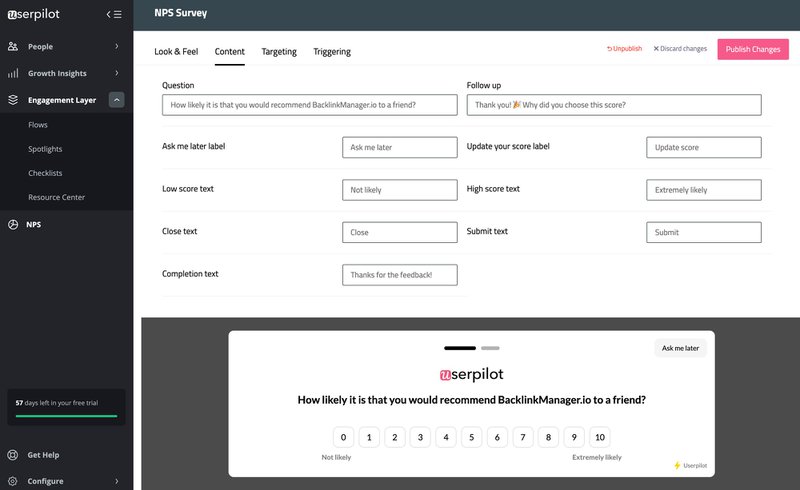The width and height of the screenshot is (800, 490).
Task: Expand the People submenu chevron
Action: click(x=117, y=46)
